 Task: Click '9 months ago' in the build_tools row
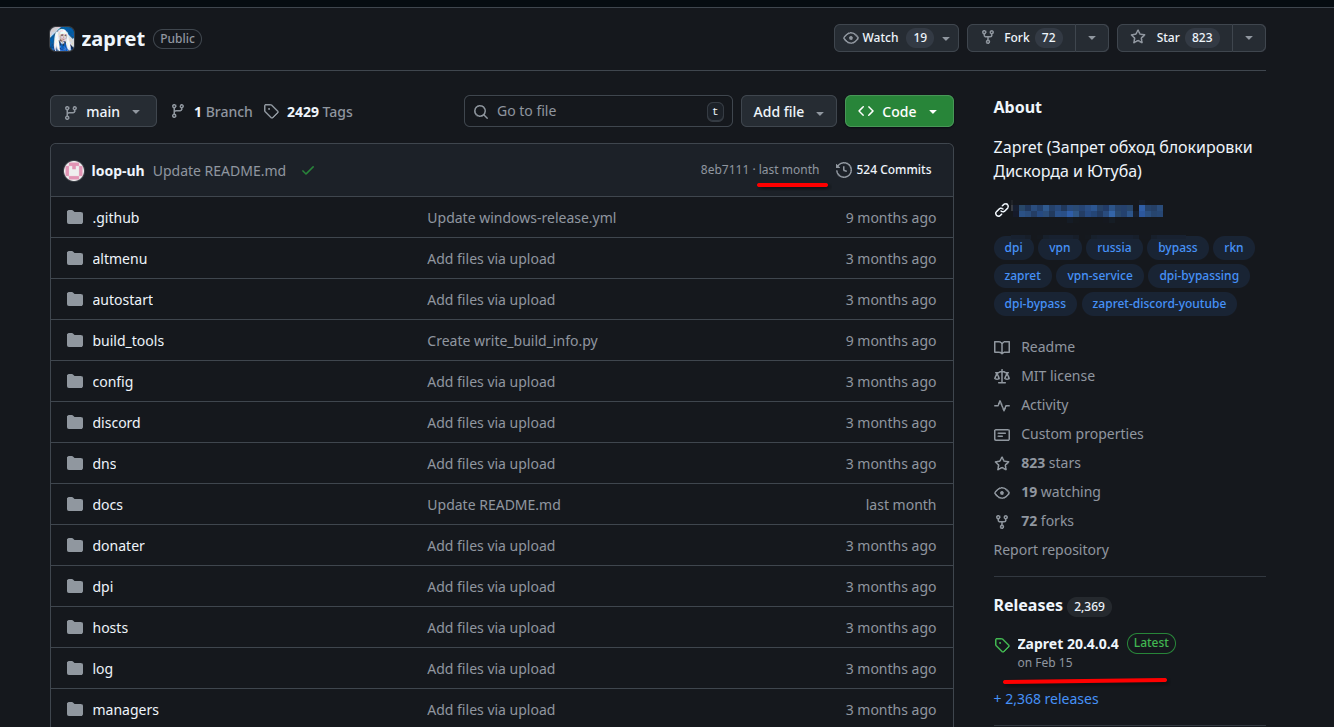pyautogui.click(x=891, y=341)
